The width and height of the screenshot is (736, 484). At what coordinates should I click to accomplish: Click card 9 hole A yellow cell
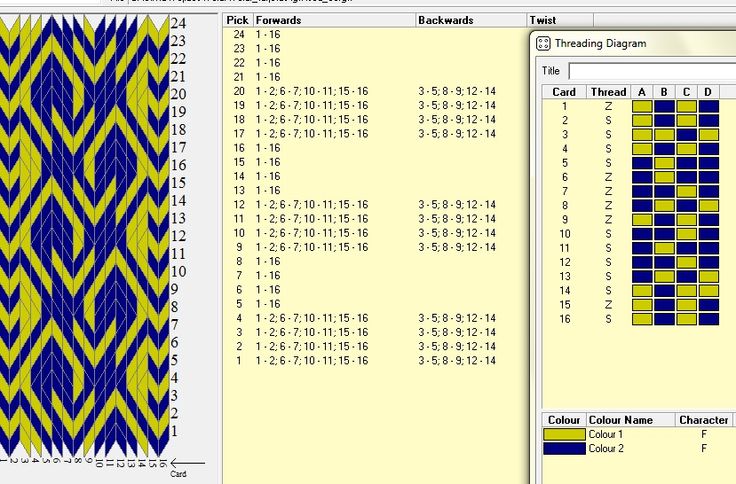coord(642,220)
